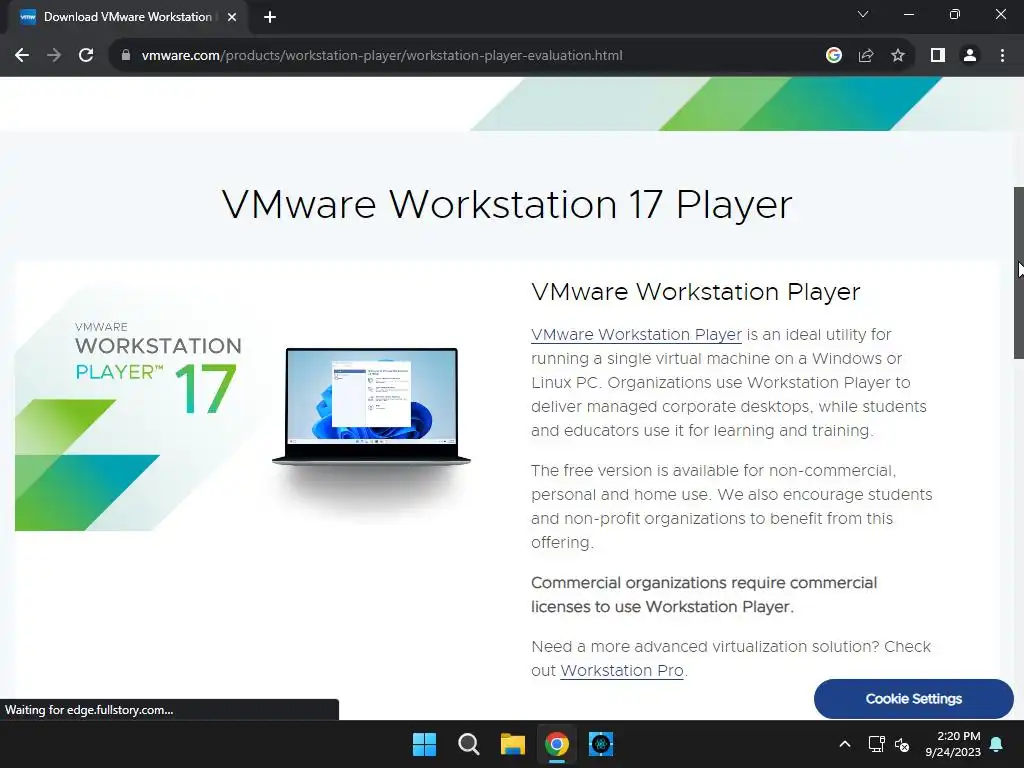1024x768 pixels.
Task: Bookmark this tab with star icon
Action: pyautogui.click(x=898, y=56)
